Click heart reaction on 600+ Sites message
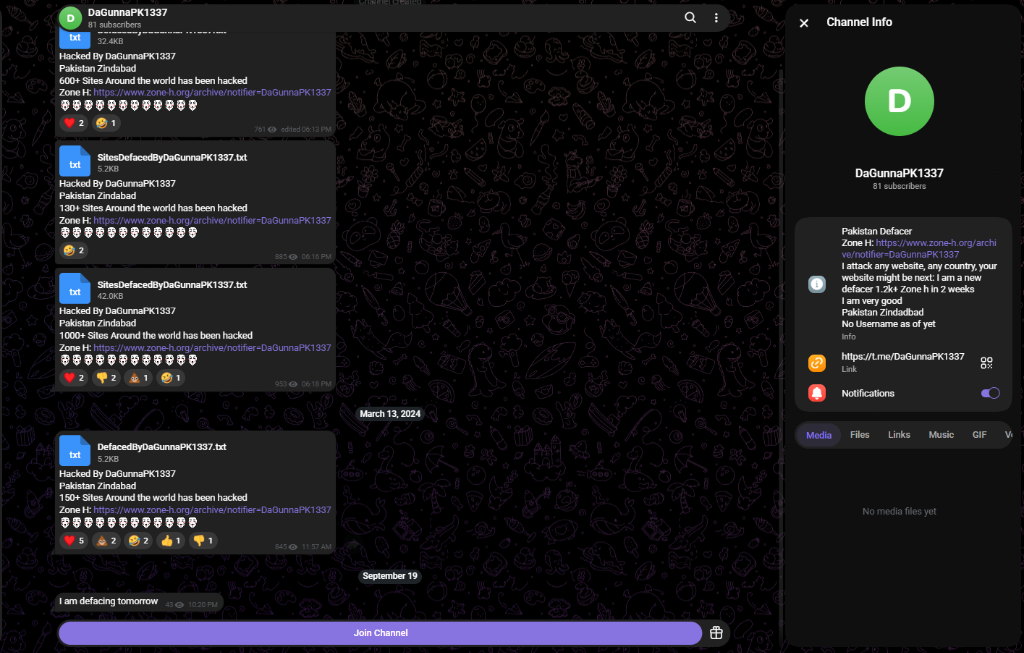Image resolution: width=1024 pixels, height=653 pixels. (x=74, y=123)
